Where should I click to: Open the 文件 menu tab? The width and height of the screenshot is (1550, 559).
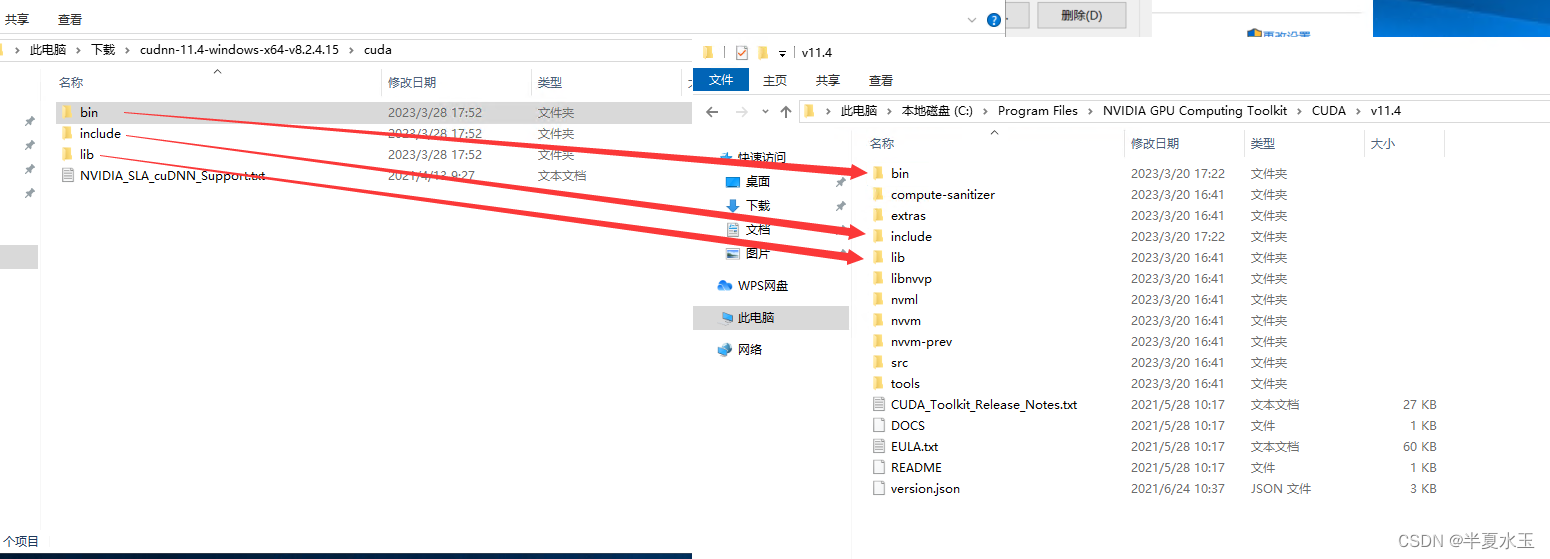(721, 80)
